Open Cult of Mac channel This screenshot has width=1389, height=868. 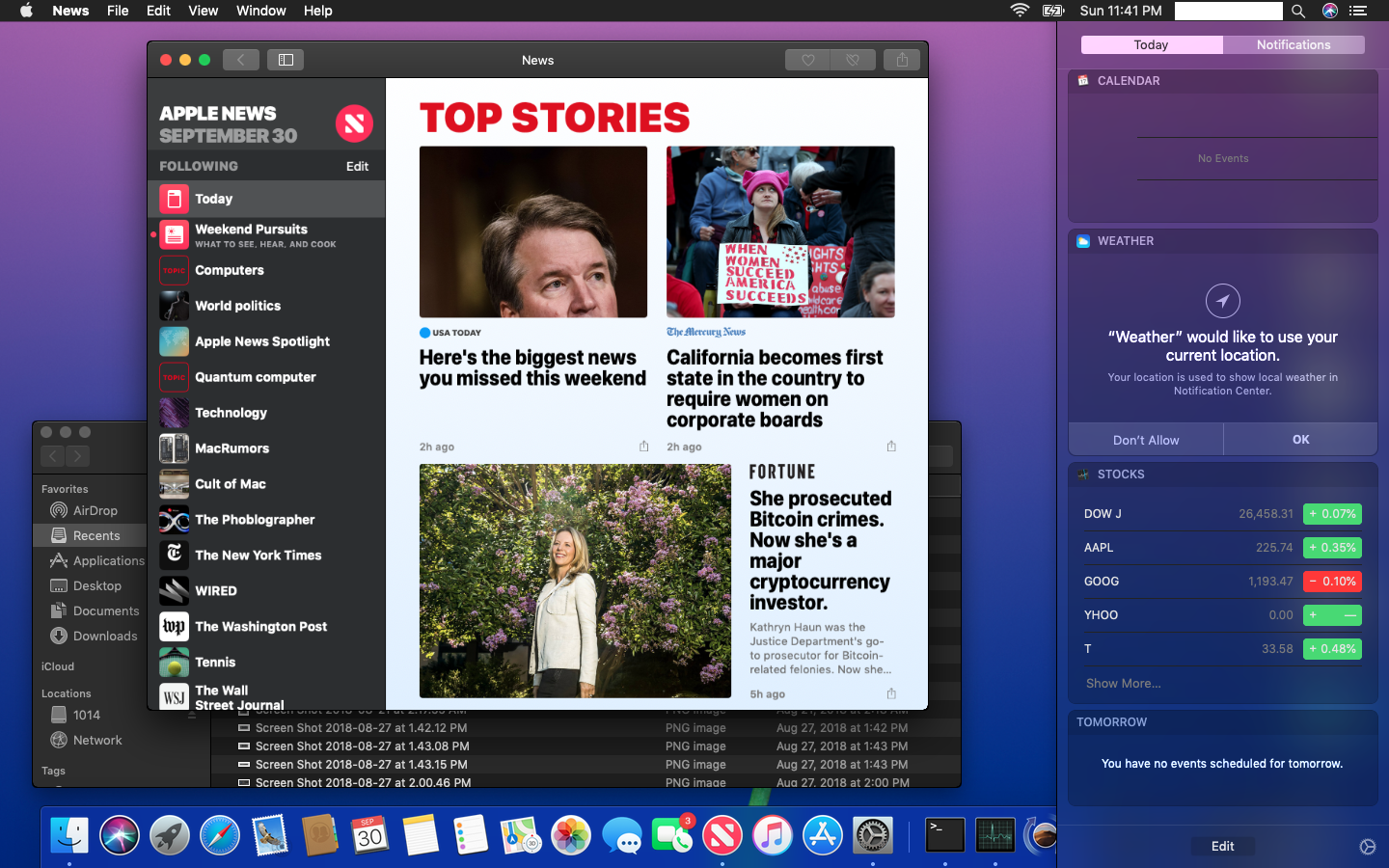[266, 484]
